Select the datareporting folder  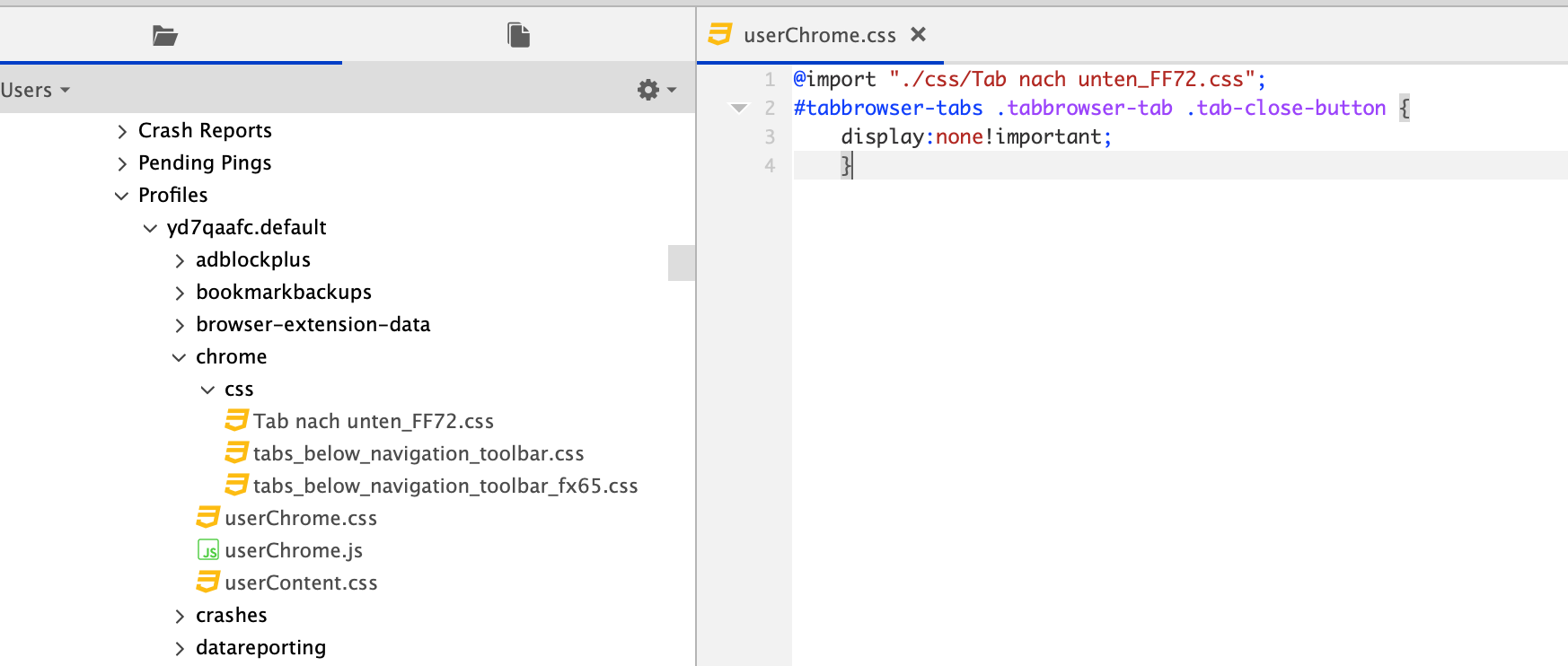tap(260, 647)
